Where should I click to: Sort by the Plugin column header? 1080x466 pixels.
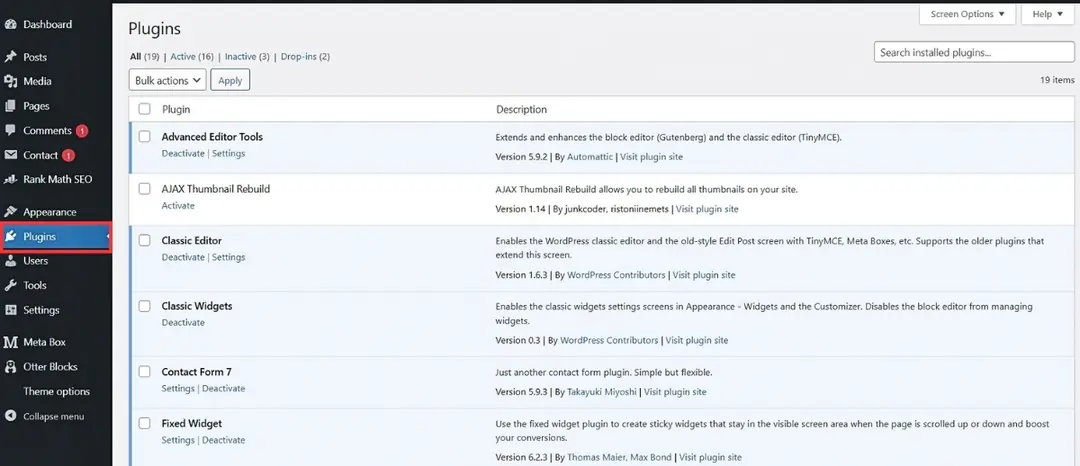[176, 109]
